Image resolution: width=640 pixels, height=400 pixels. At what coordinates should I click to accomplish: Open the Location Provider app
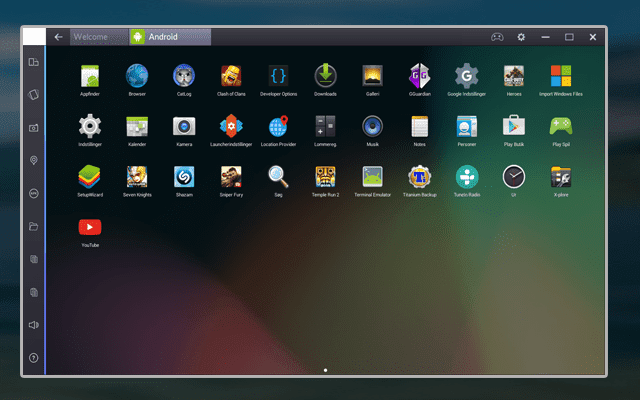[x=278, y=126]
